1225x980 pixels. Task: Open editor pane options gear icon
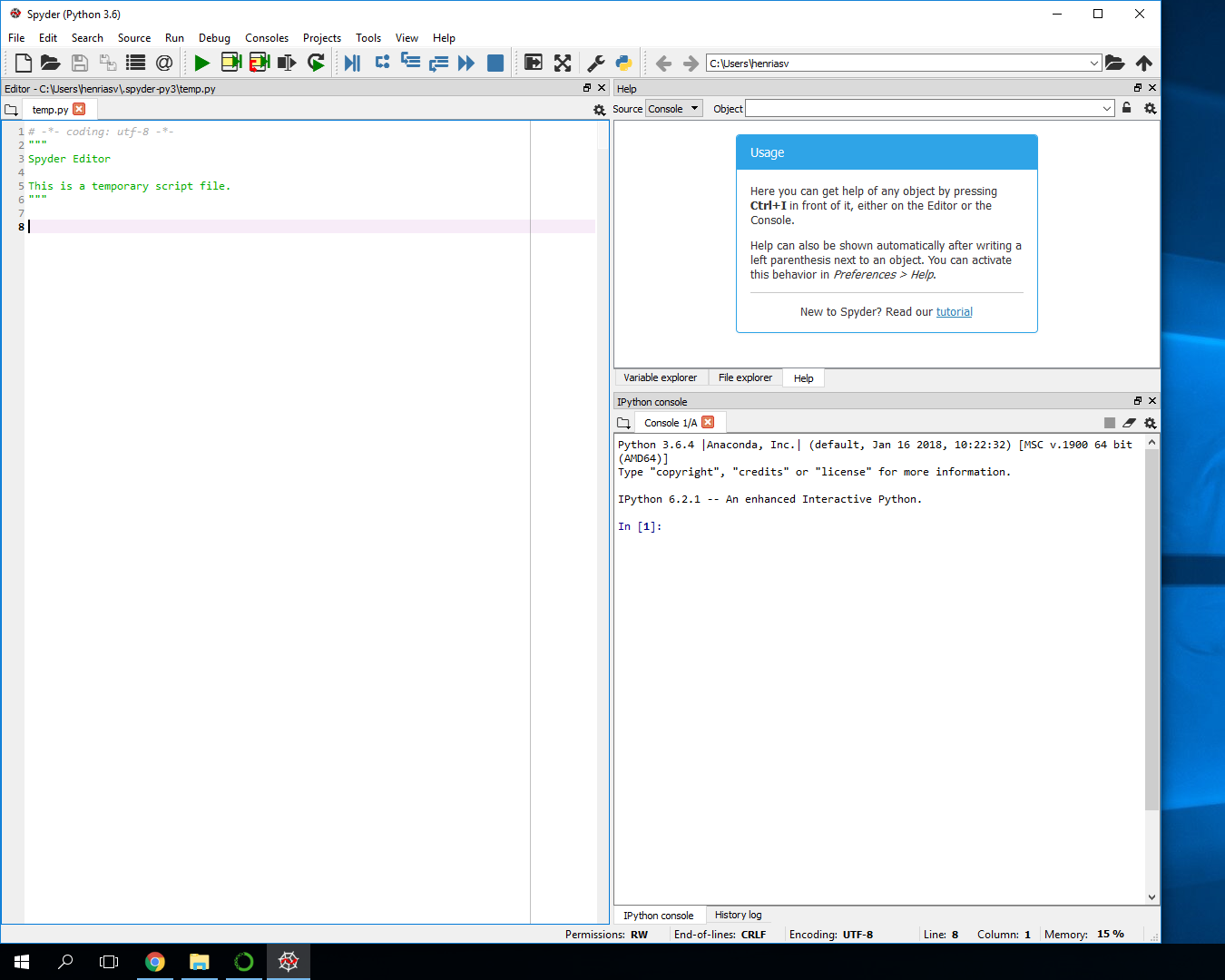[x=599, y=110]
